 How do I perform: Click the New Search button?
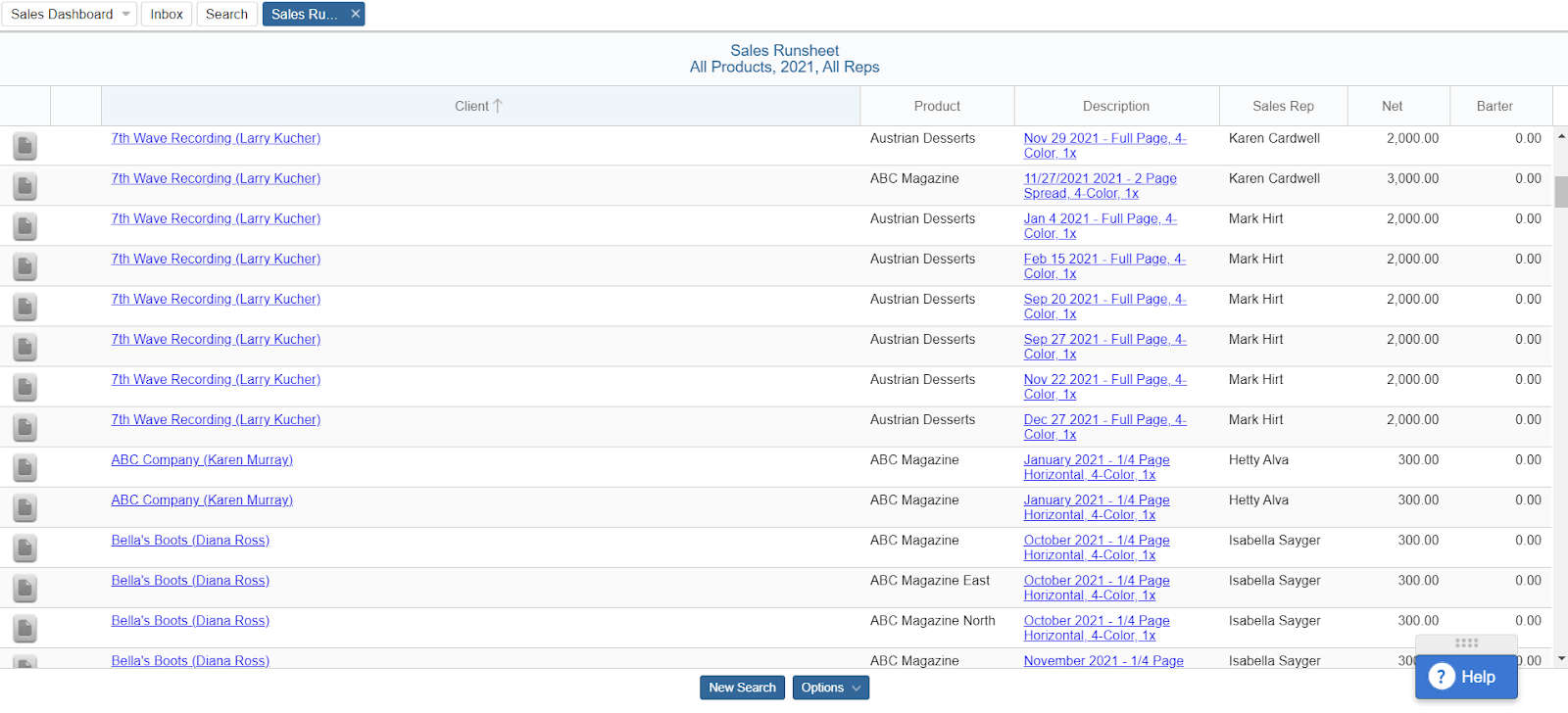[x=742, y=688]
